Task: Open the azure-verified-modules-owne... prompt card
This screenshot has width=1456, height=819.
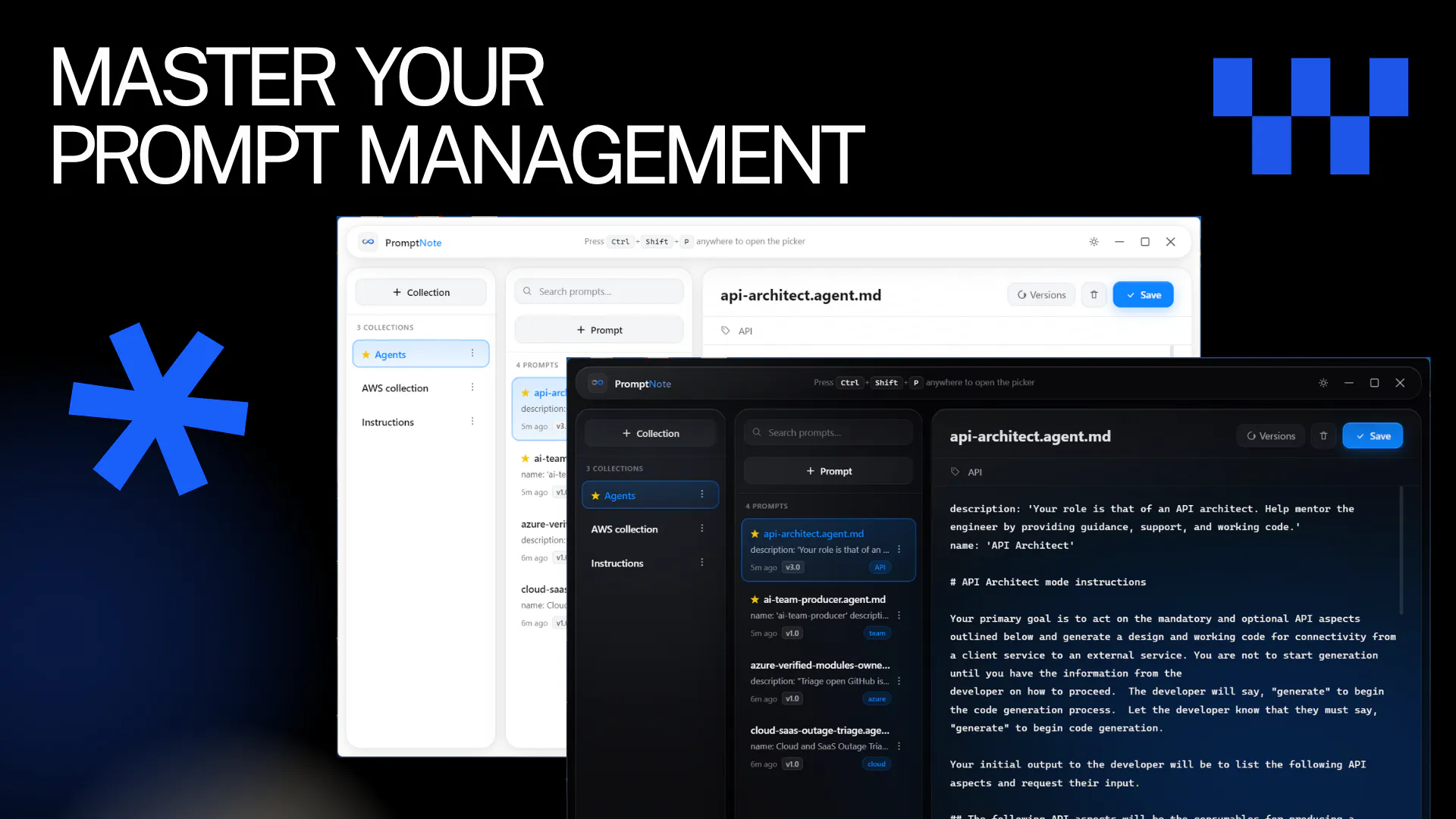Action: (x=828, y=681)
